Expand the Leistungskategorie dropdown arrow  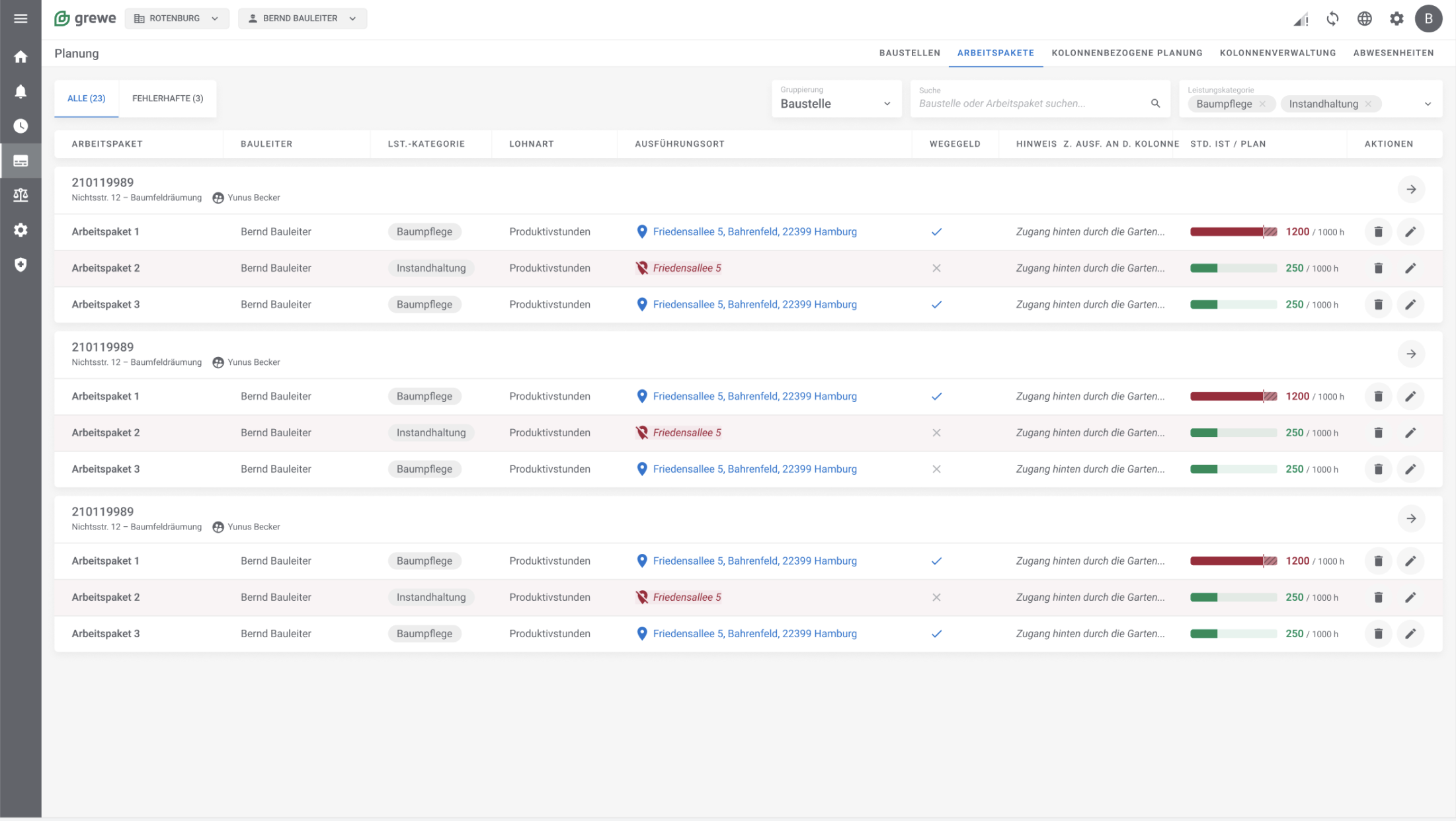tap(1428, 104)
